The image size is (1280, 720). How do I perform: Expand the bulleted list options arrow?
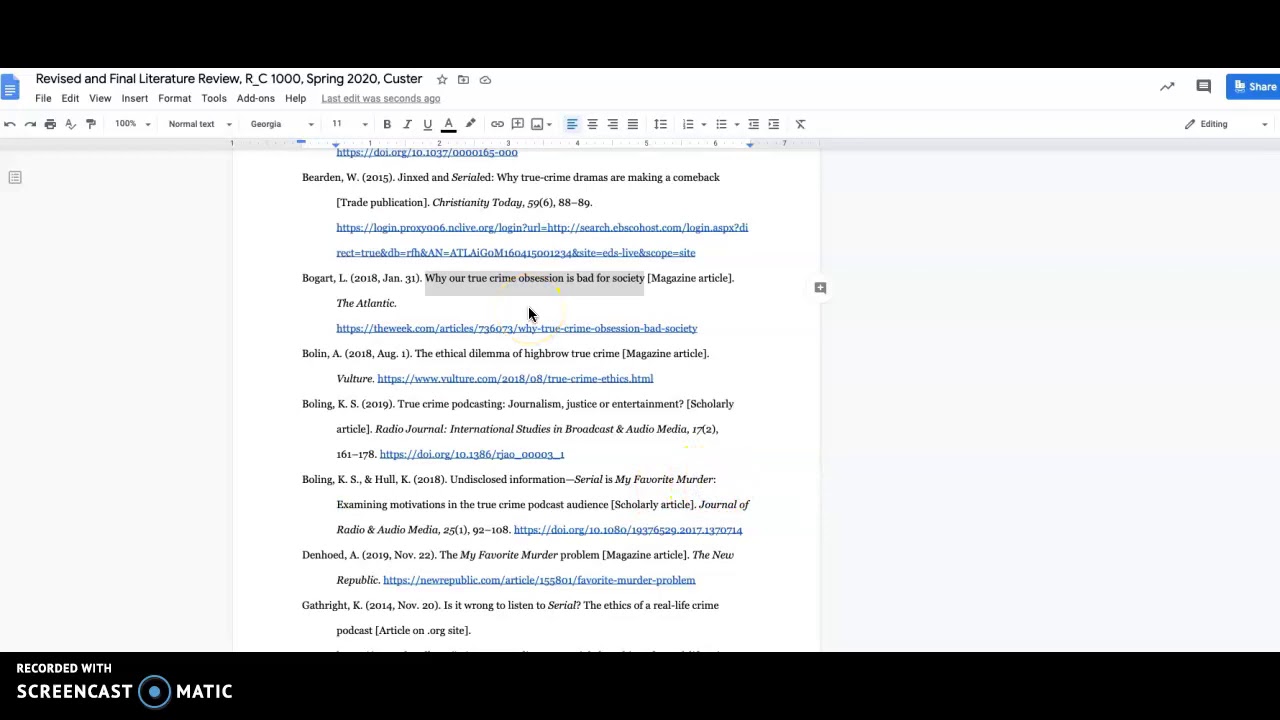(736, 125)
